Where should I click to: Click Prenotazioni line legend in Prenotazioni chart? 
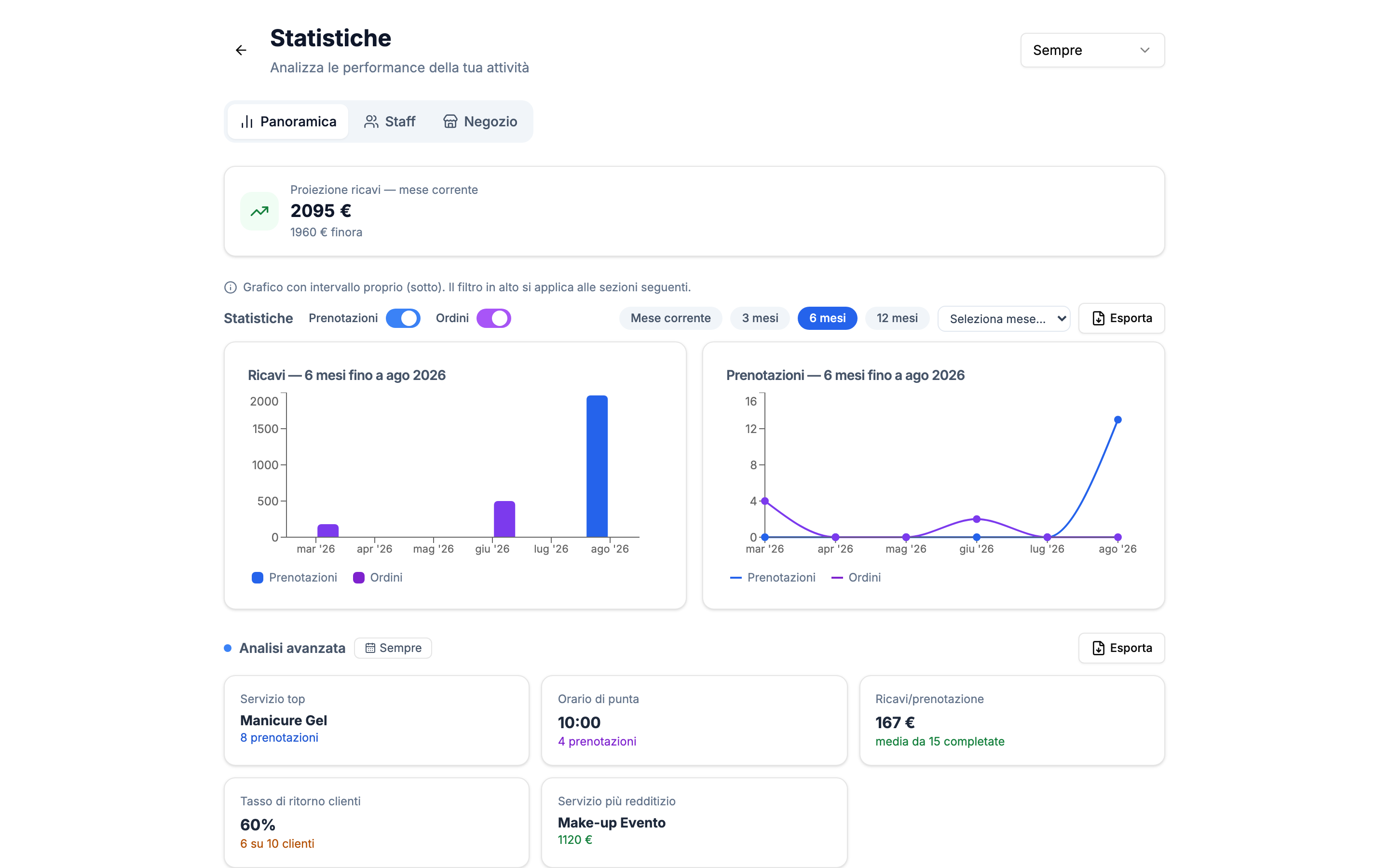tap(773, 578)
